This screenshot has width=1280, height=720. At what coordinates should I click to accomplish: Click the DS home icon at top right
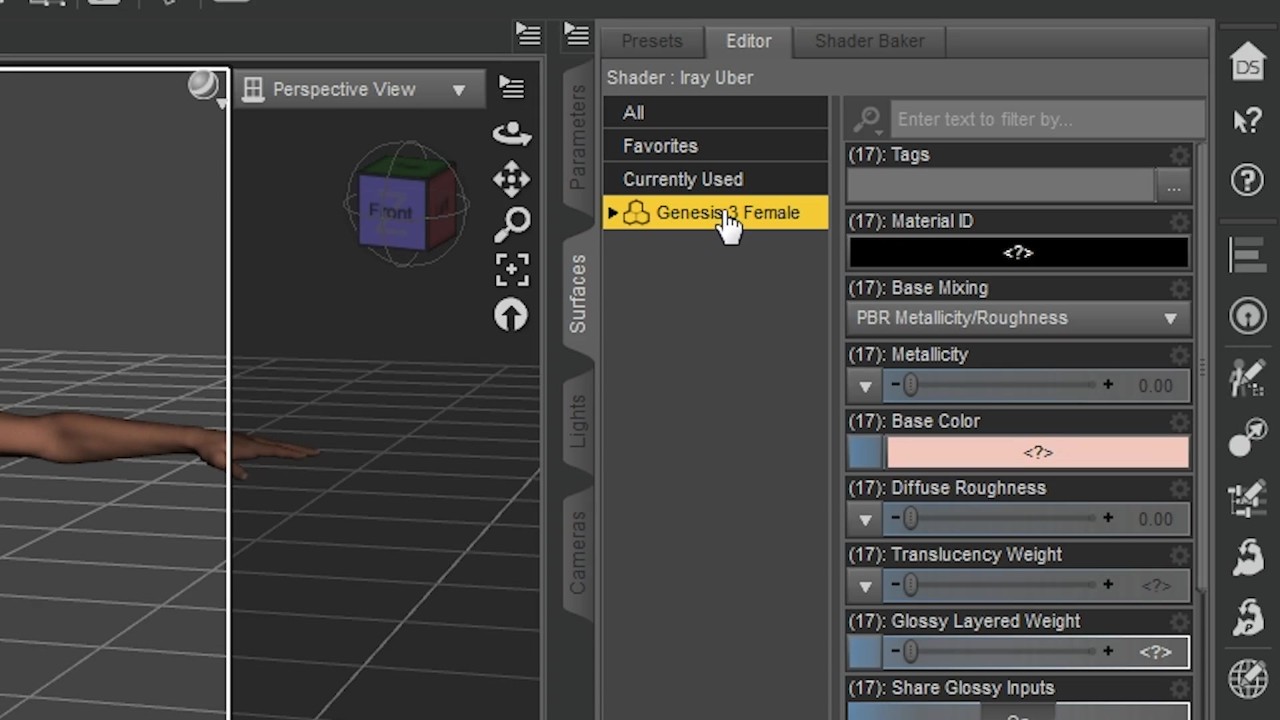tap(1247, 63)
